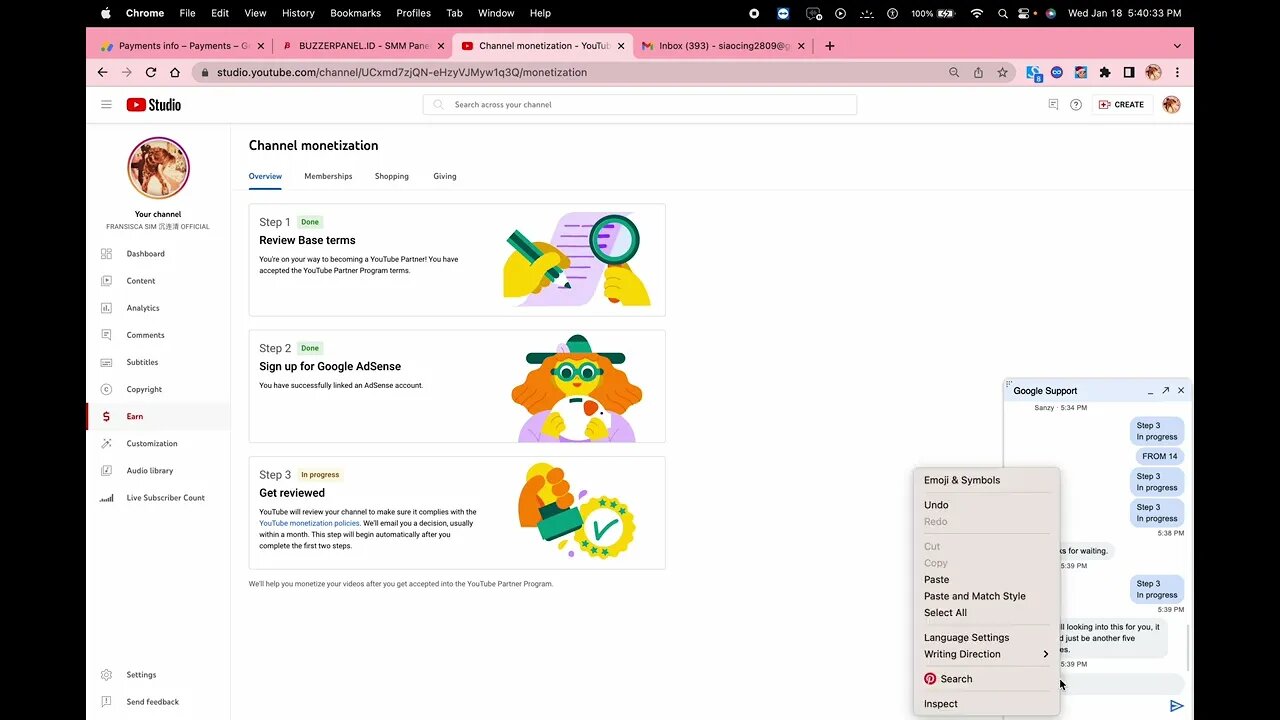Image resolution: width=1280 pixels, height=720 pixels.
Task: Expand the Chrome tab search chevron
Action: pyautogui.click(x=1177, y=46)
